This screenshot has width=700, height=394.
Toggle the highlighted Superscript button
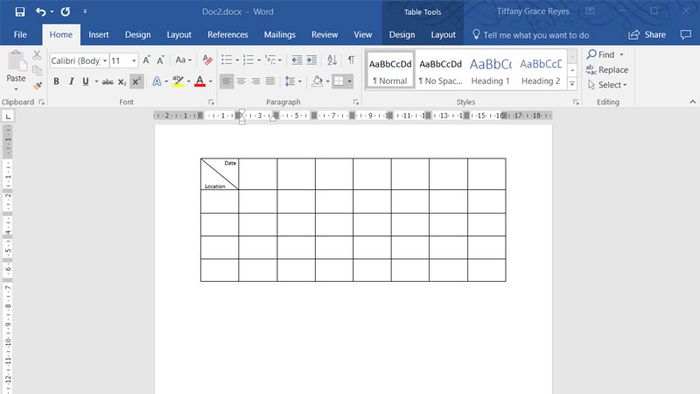(x=137, y=81)
